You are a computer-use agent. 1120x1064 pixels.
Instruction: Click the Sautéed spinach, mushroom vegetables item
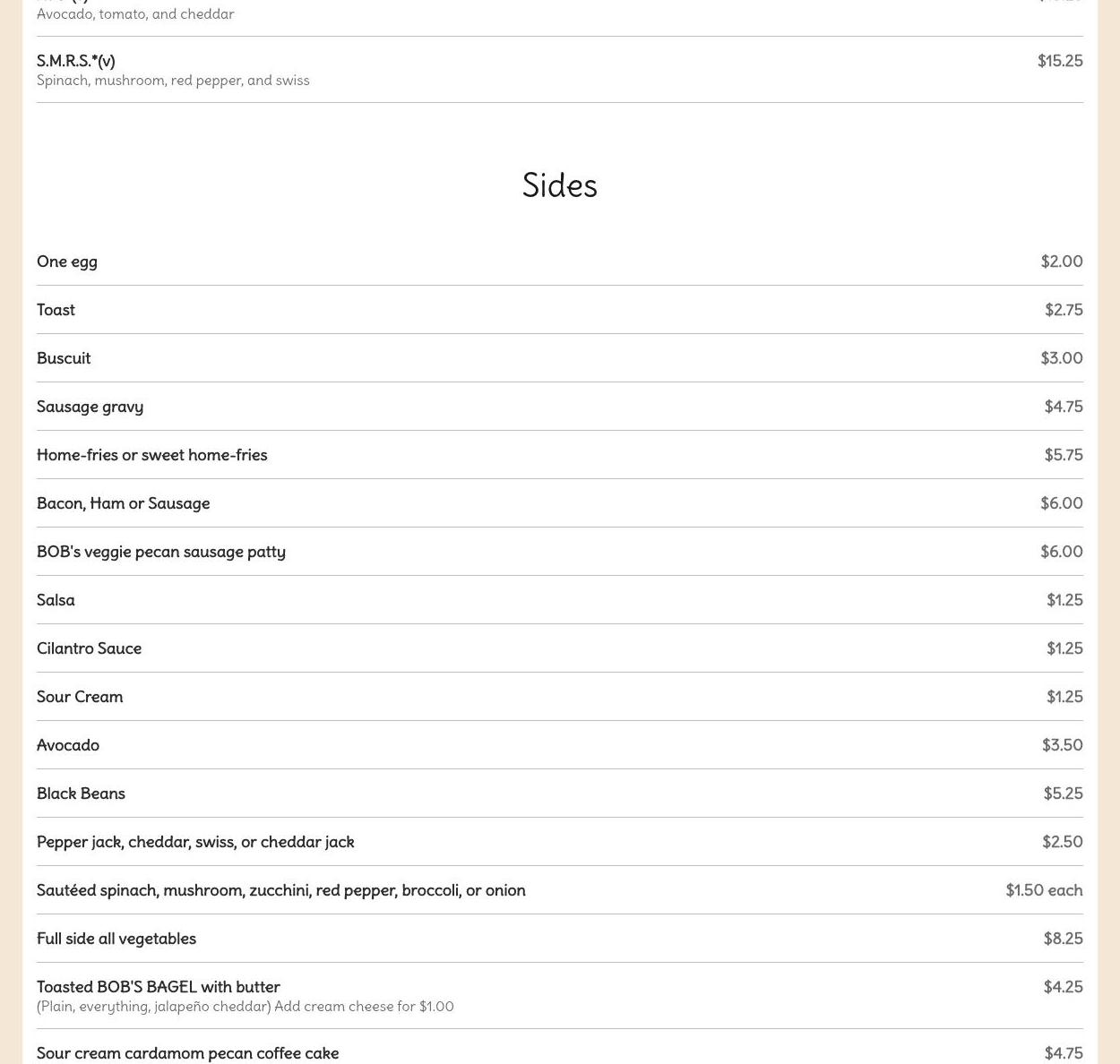[560, 890]
